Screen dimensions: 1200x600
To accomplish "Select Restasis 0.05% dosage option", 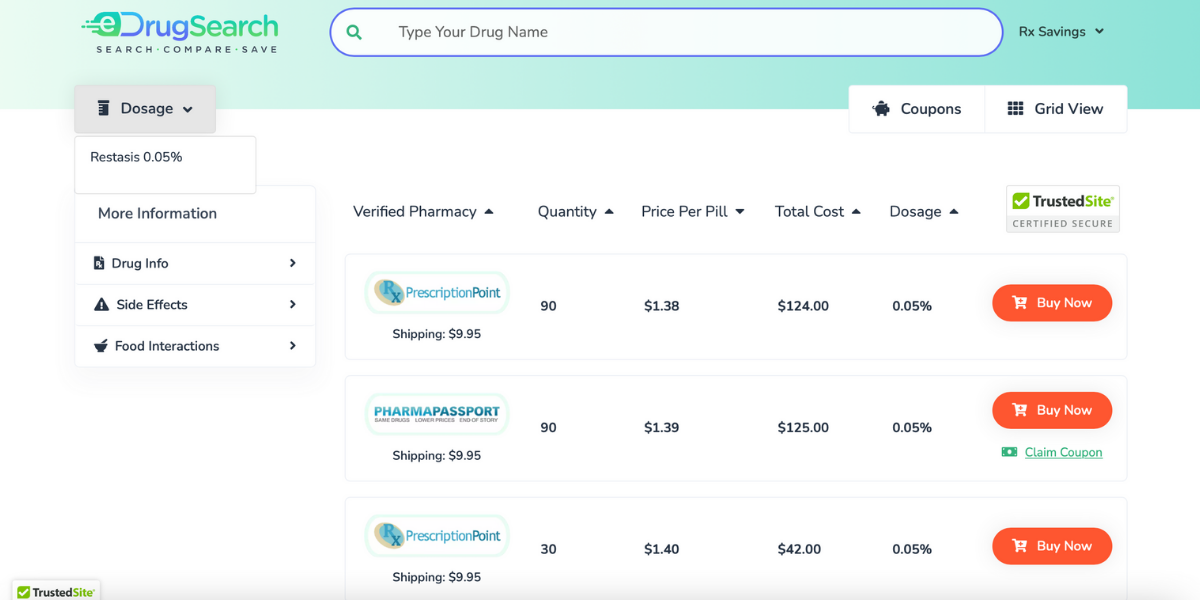I will (136, 157).
